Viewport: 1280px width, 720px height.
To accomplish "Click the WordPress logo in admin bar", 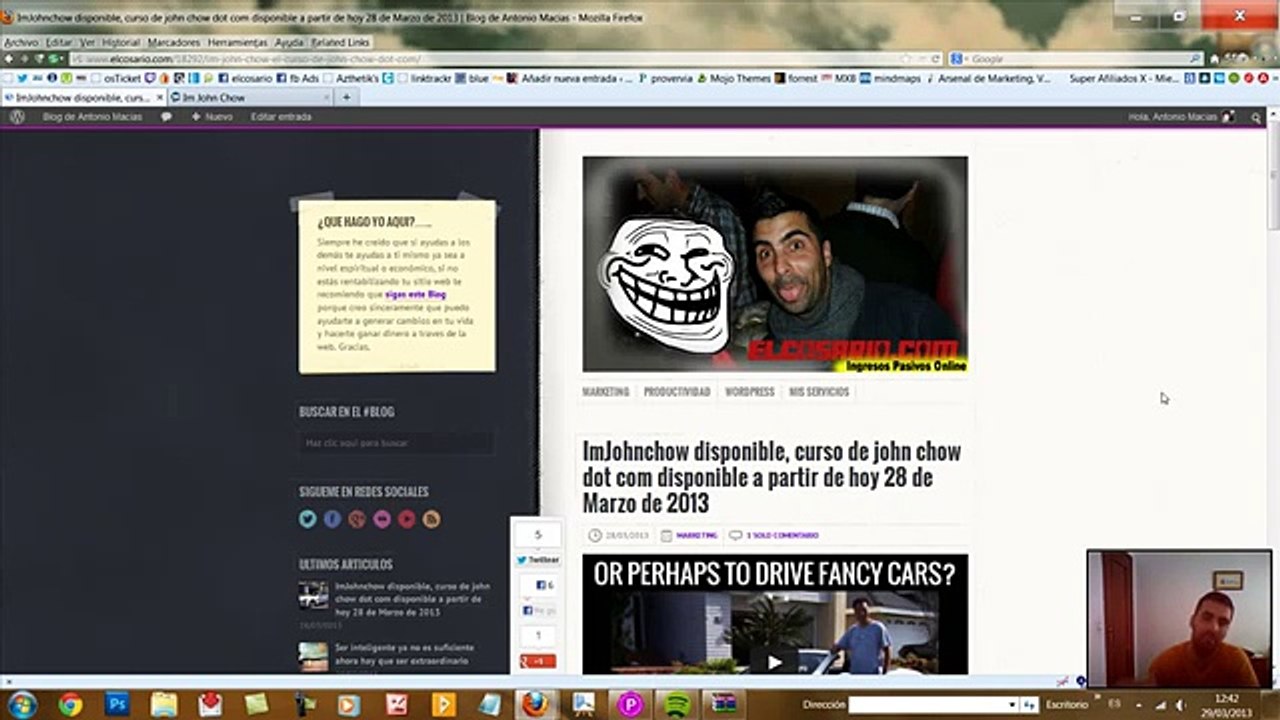I will click(17, 117).
